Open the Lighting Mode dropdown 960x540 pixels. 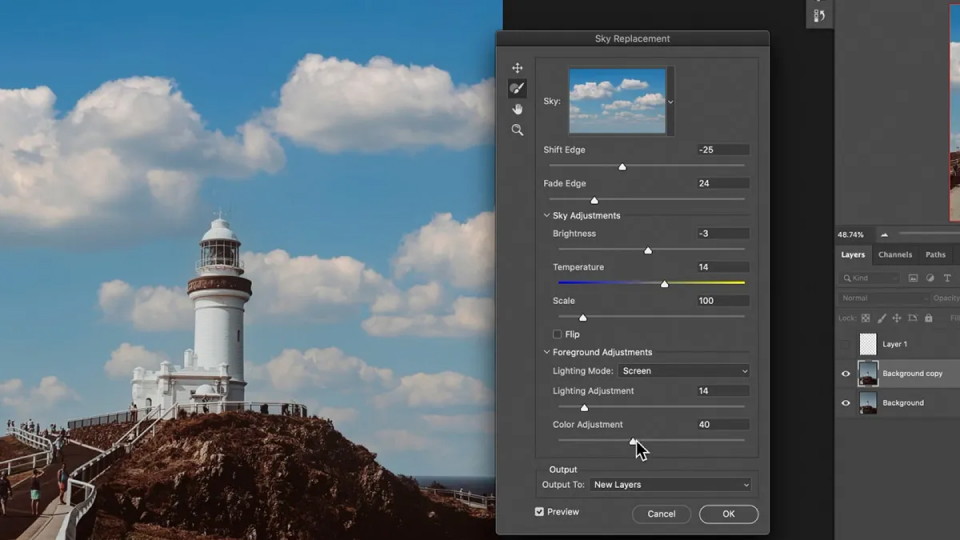click(683, 371)
